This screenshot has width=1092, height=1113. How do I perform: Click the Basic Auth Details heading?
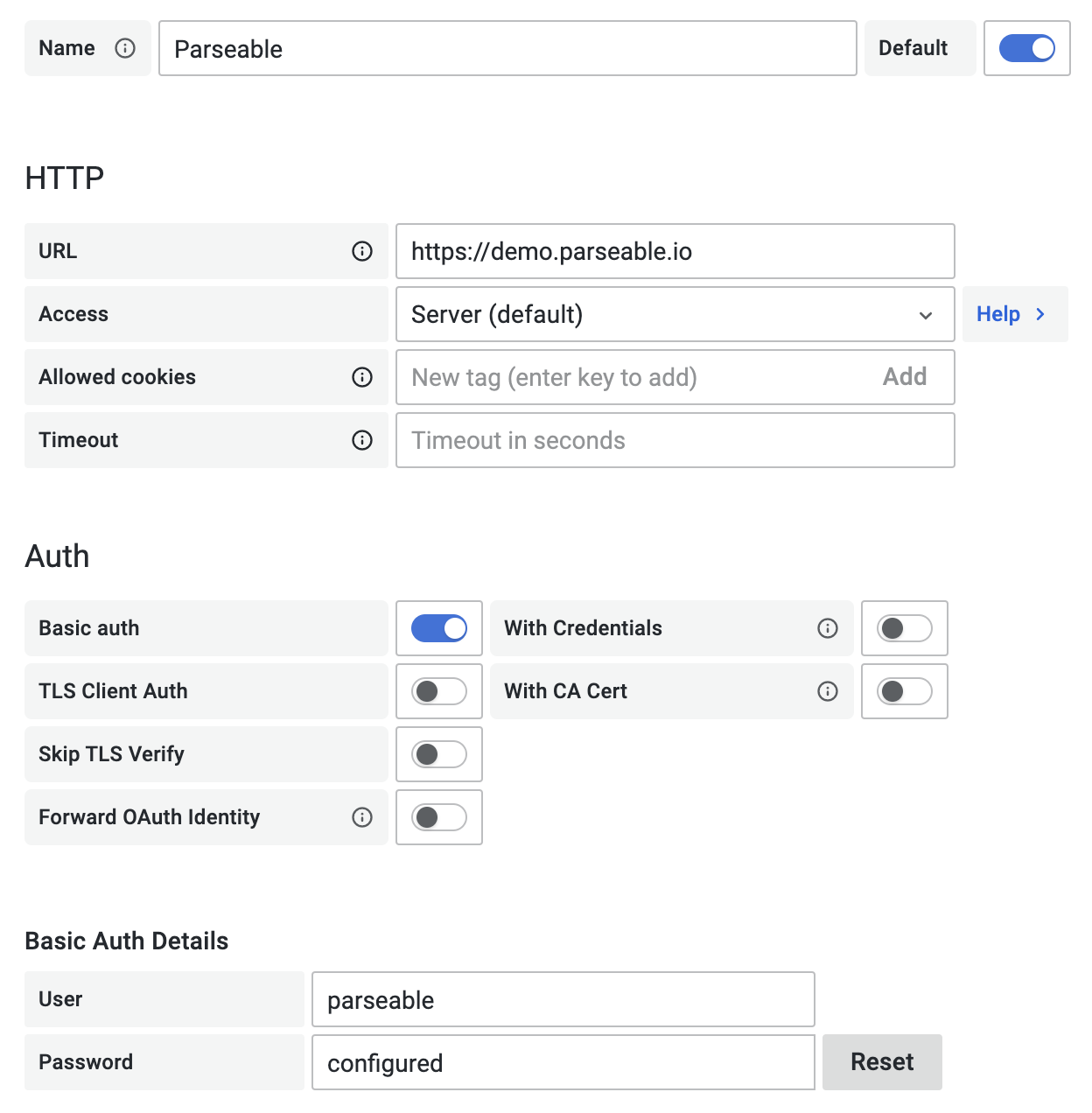[127, 941]
